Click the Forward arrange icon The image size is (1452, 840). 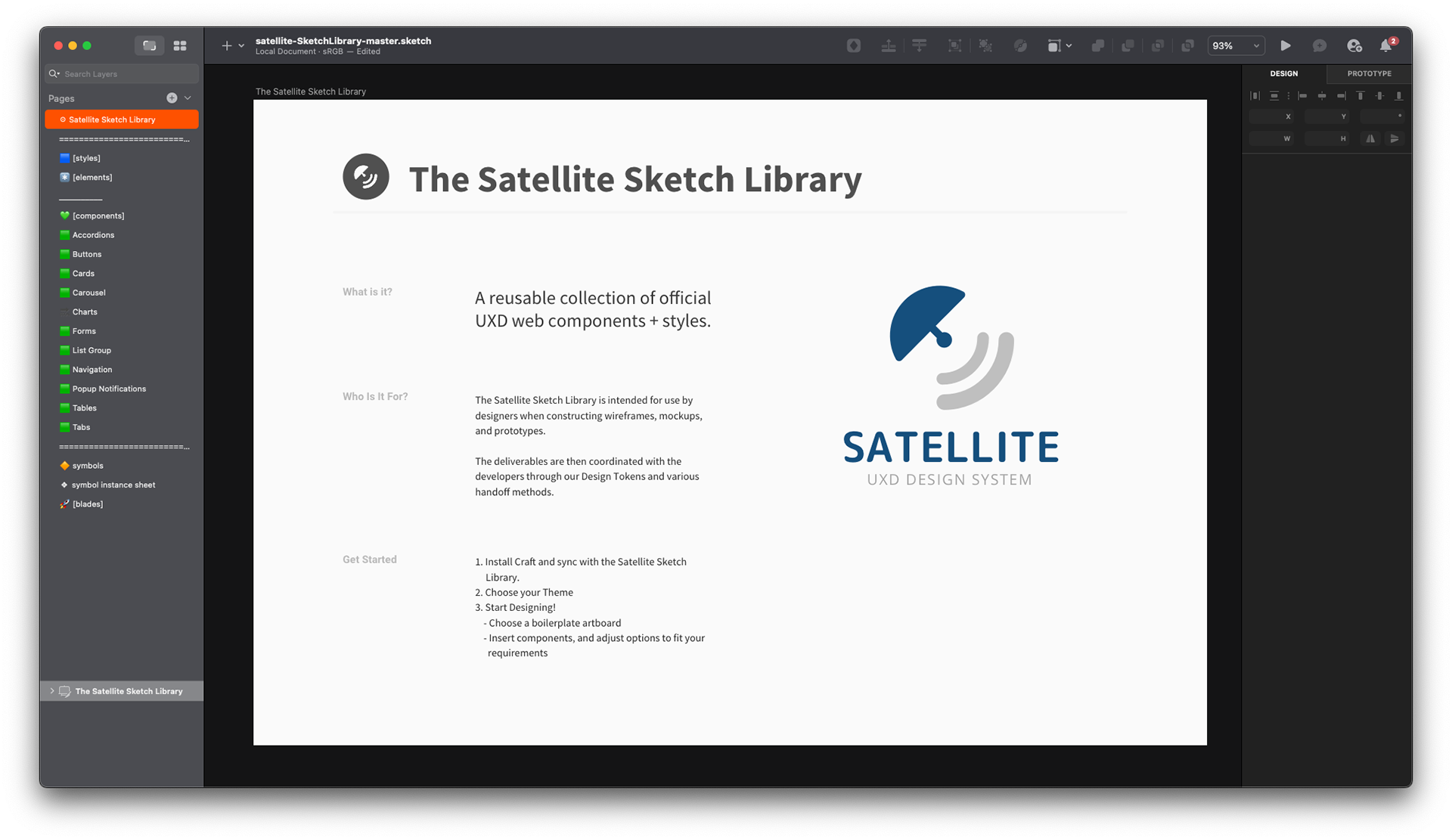tap(889, 45)
